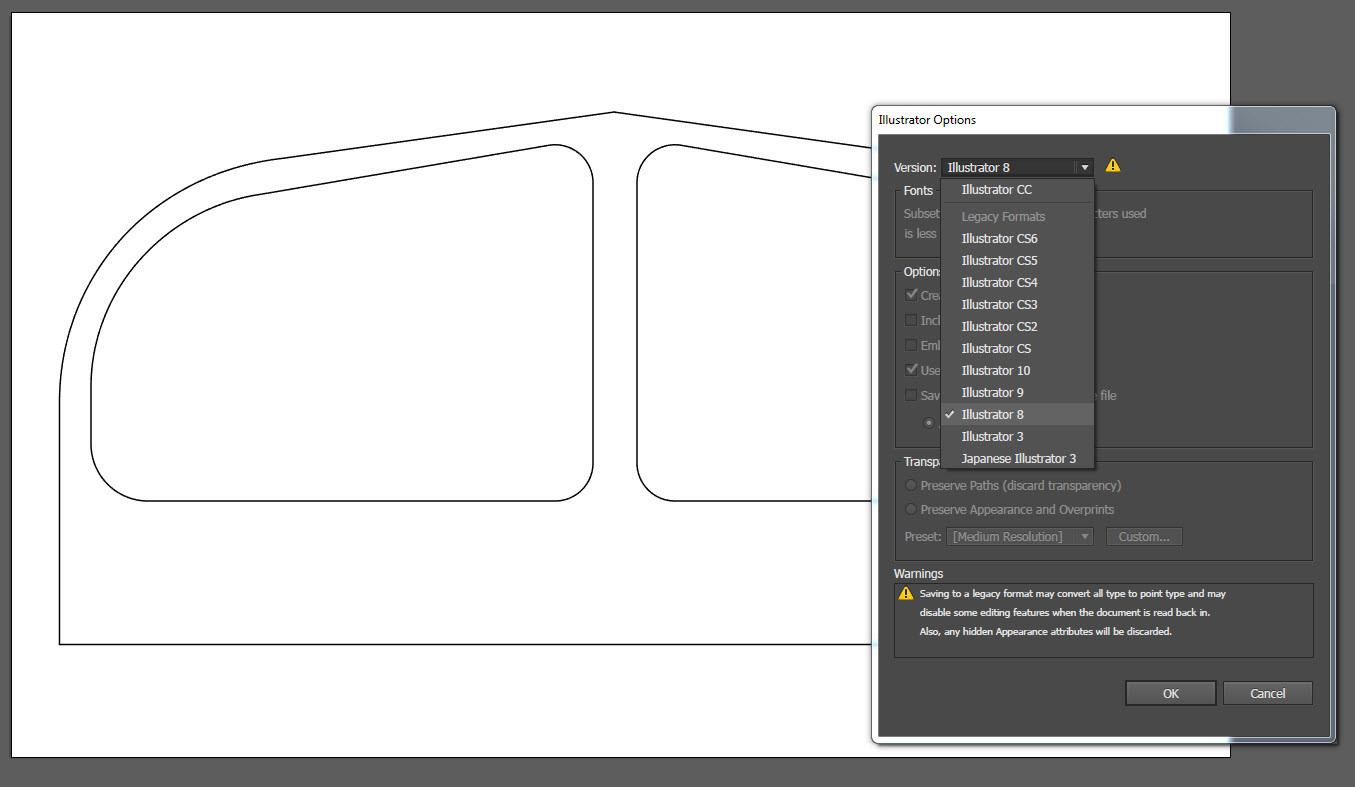Click the disabled Custom... button

1144,537
